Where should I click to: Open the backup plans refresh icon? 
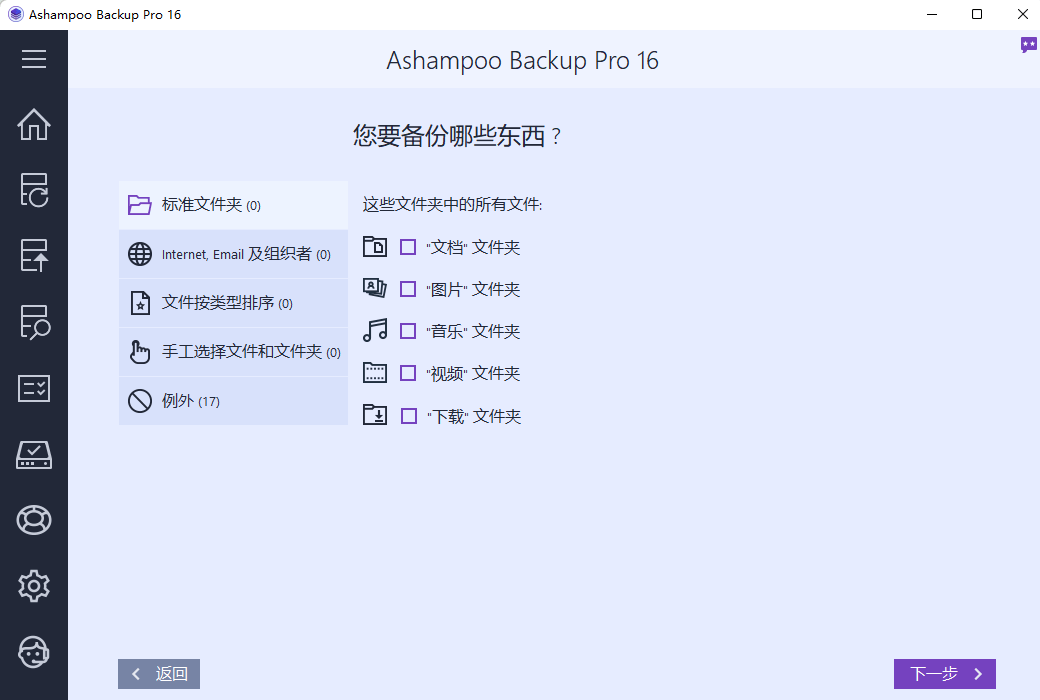click(34, 190)
